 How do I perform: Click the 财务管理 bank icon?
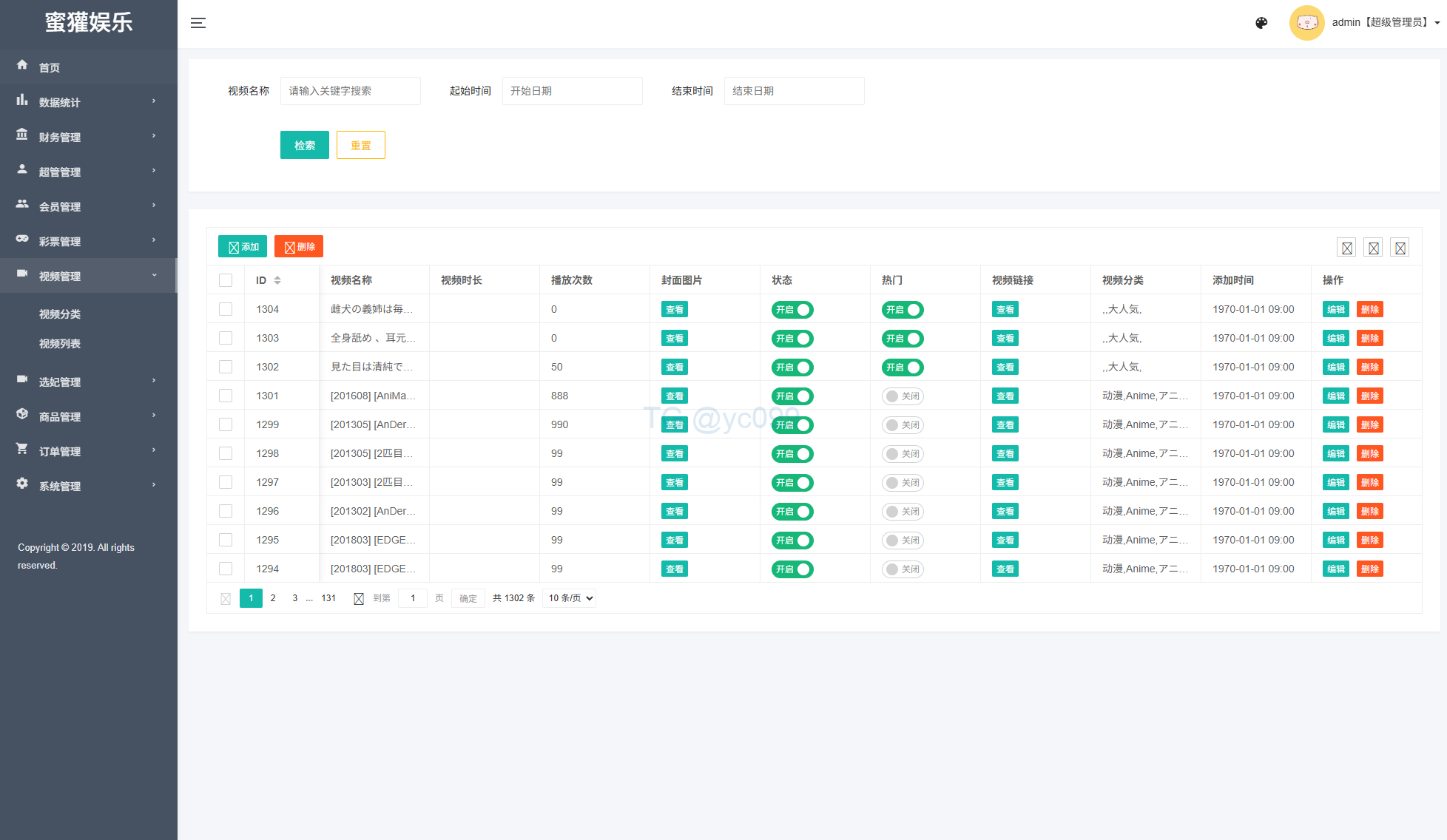click(22, 135)
